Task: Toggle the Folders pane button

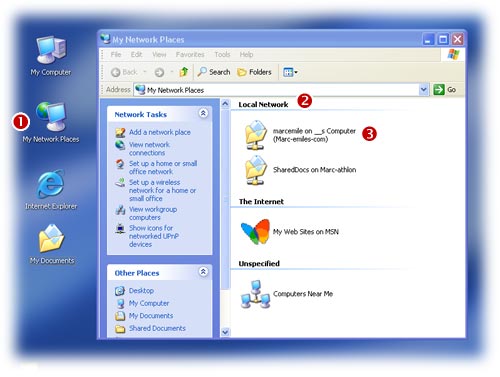Action: click(254, 72)
